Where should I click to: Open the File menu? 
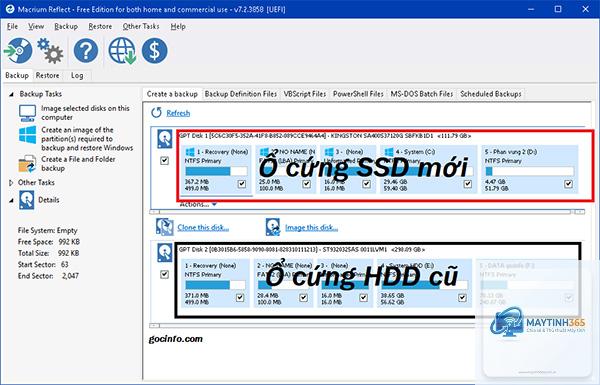tap(12, 26)
